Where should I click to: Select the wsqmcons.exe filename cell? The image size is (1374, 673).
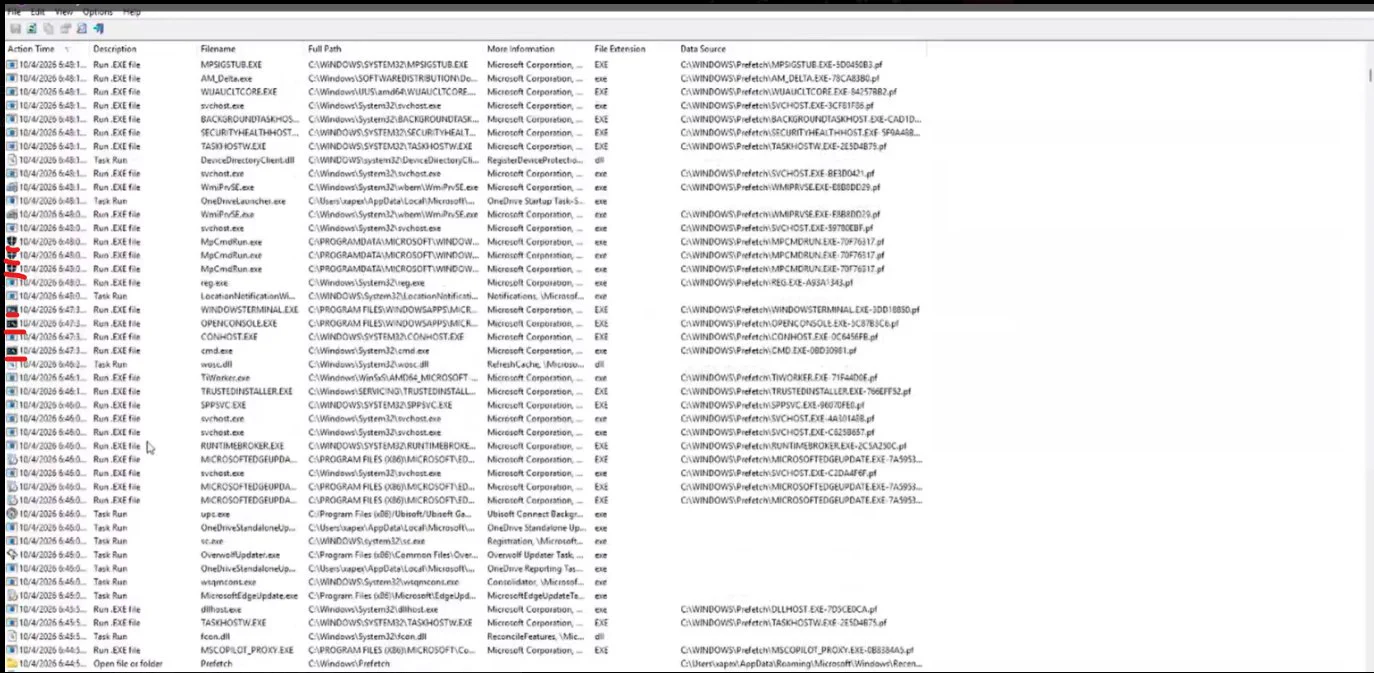[x=228, y=582]
